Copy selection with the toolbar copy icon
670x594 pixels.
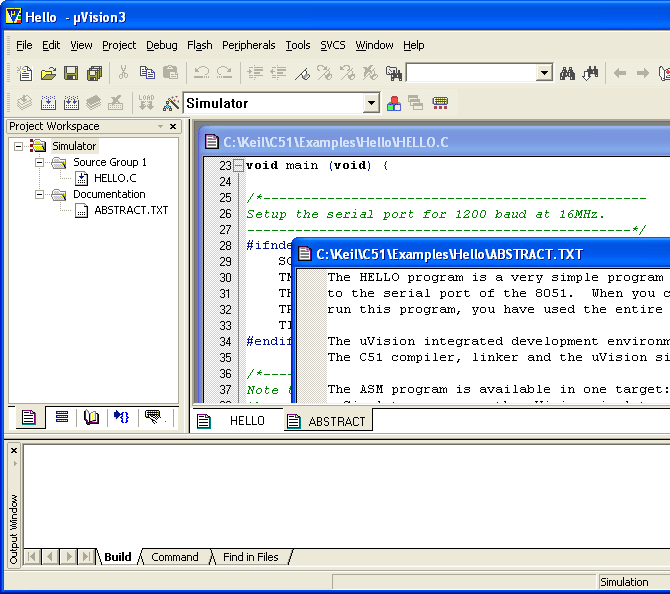coord(147,73)
